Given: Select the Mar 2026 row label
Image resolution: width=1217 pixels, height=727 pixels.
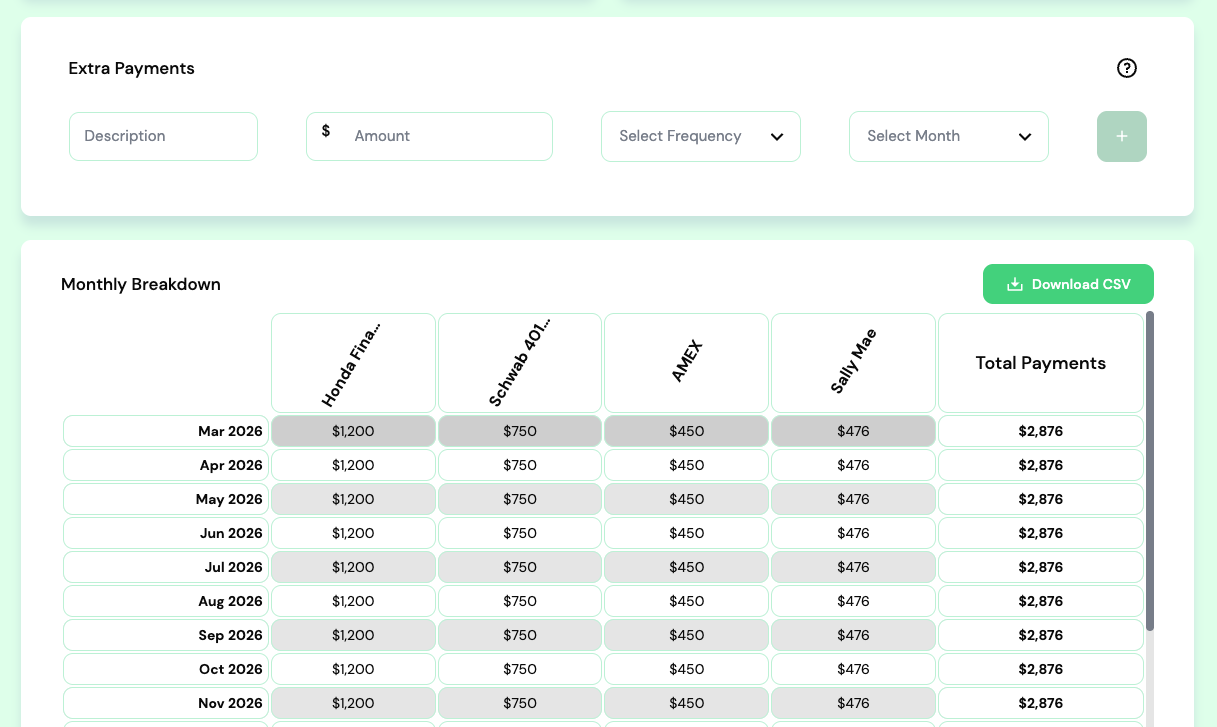Looking at the screenshot, I should 166,431.
